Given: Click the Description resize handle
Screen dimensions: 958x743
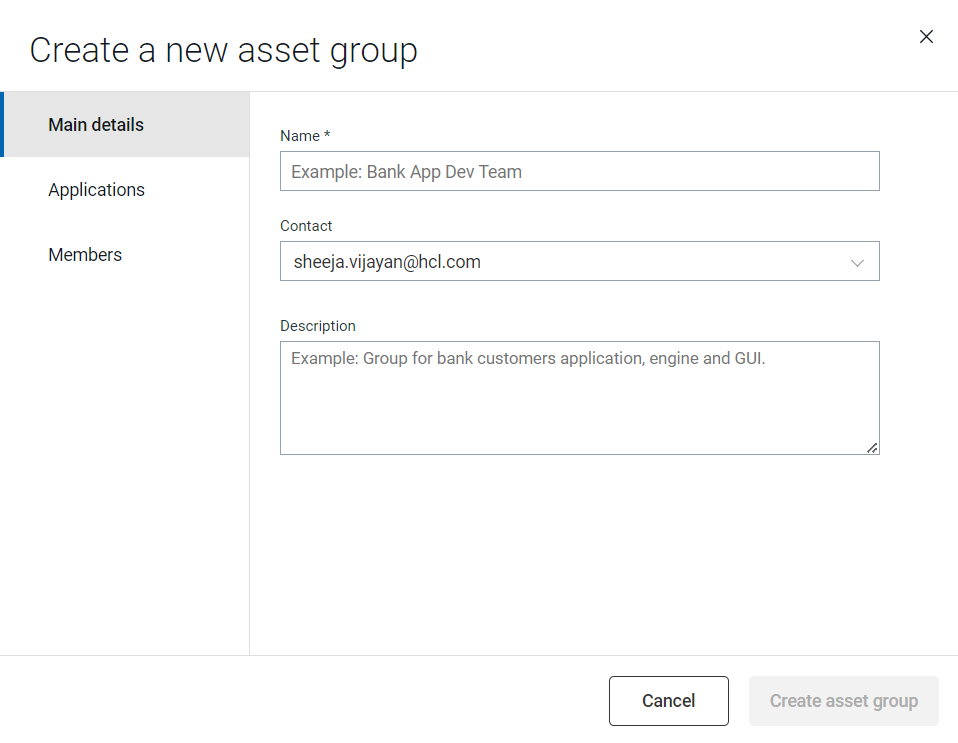Looking at the screenshot, I should (x=873, y=448).
